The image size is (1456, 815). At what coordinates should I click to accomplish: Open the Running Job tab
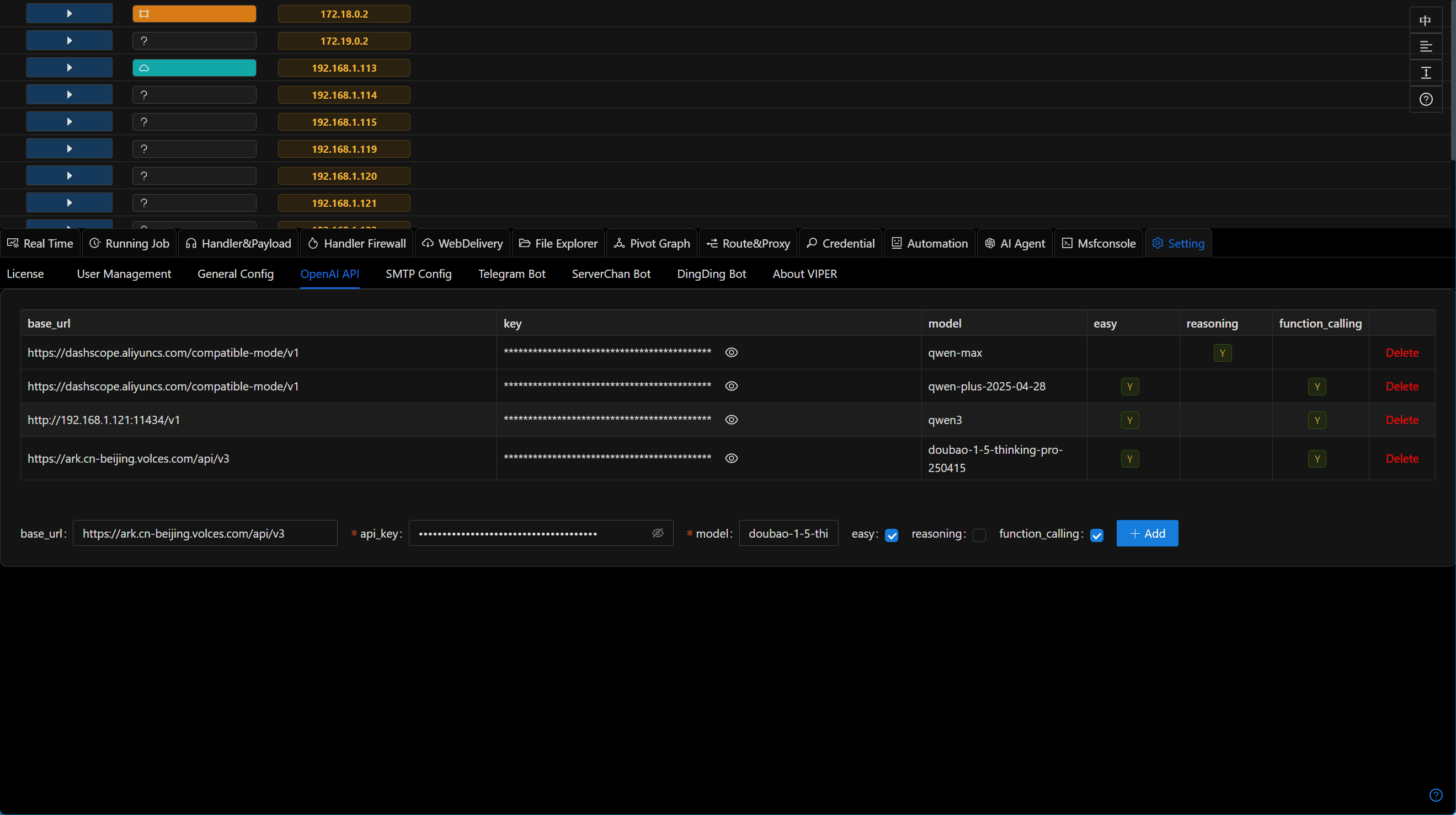(x=130, y=243)
